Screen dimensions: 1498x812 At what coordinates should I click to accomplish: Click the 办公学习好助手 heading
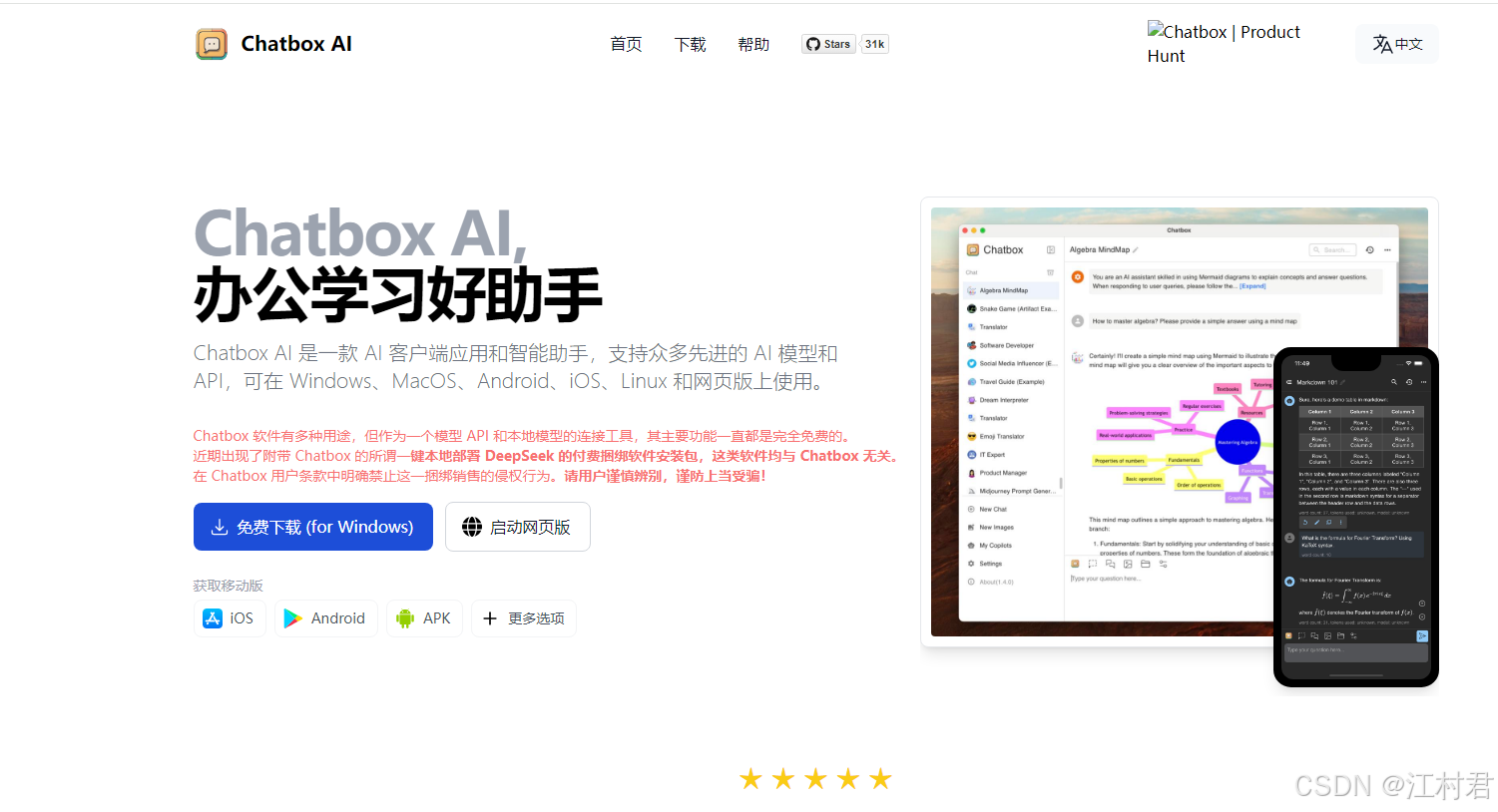pos(397,295)
